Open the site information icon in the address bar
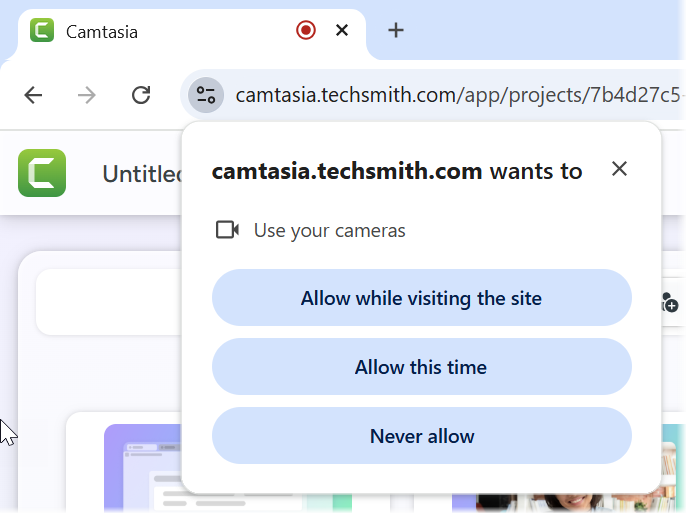Image resolution: width=687 pixels, height=514 pixels. tap(206, 95)
